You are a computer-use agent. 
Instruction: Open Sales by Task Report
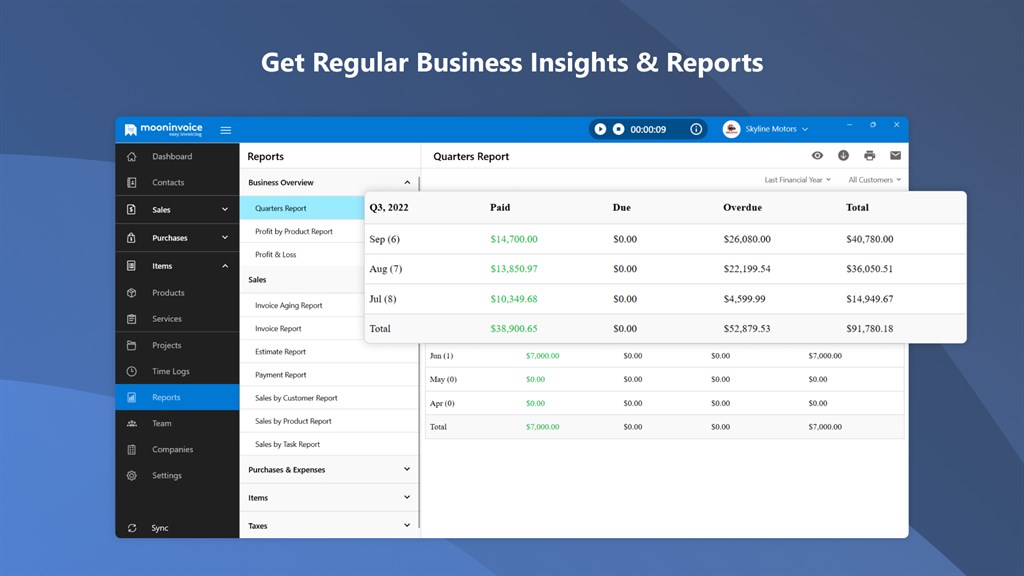(329, 444)
